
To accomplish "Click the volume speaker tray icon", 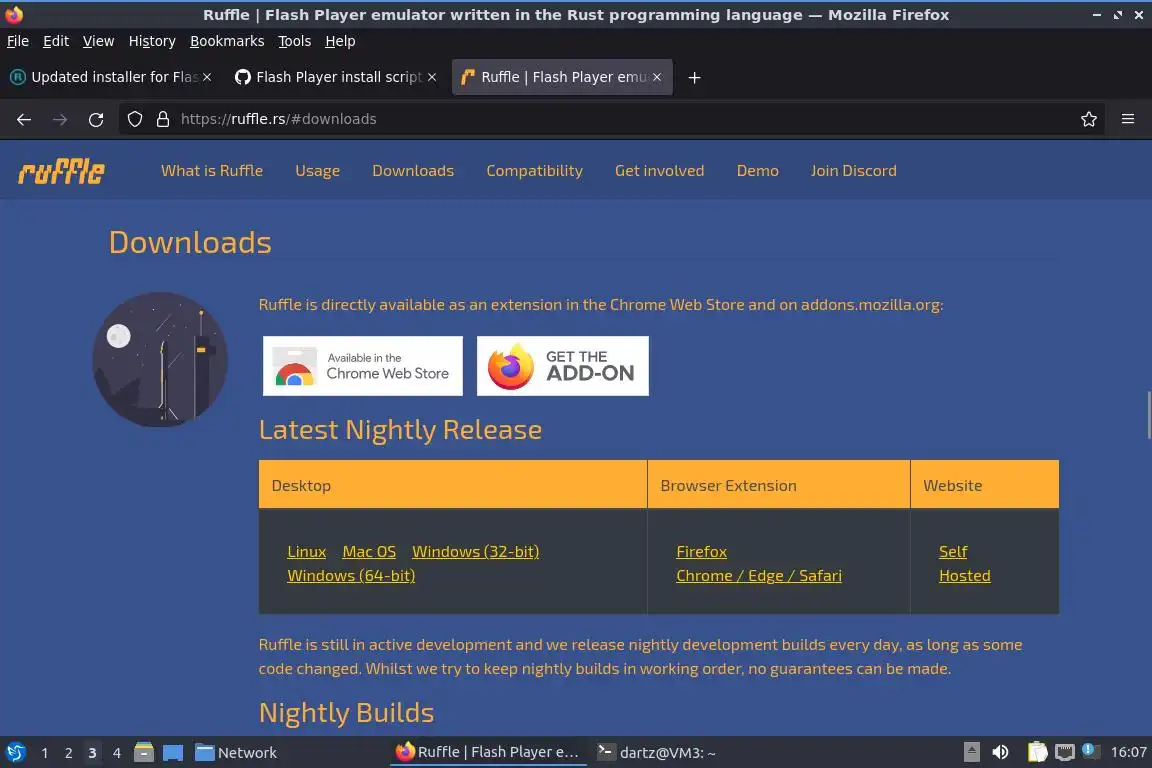I will pyautogui.click(x=1000, y=752).
